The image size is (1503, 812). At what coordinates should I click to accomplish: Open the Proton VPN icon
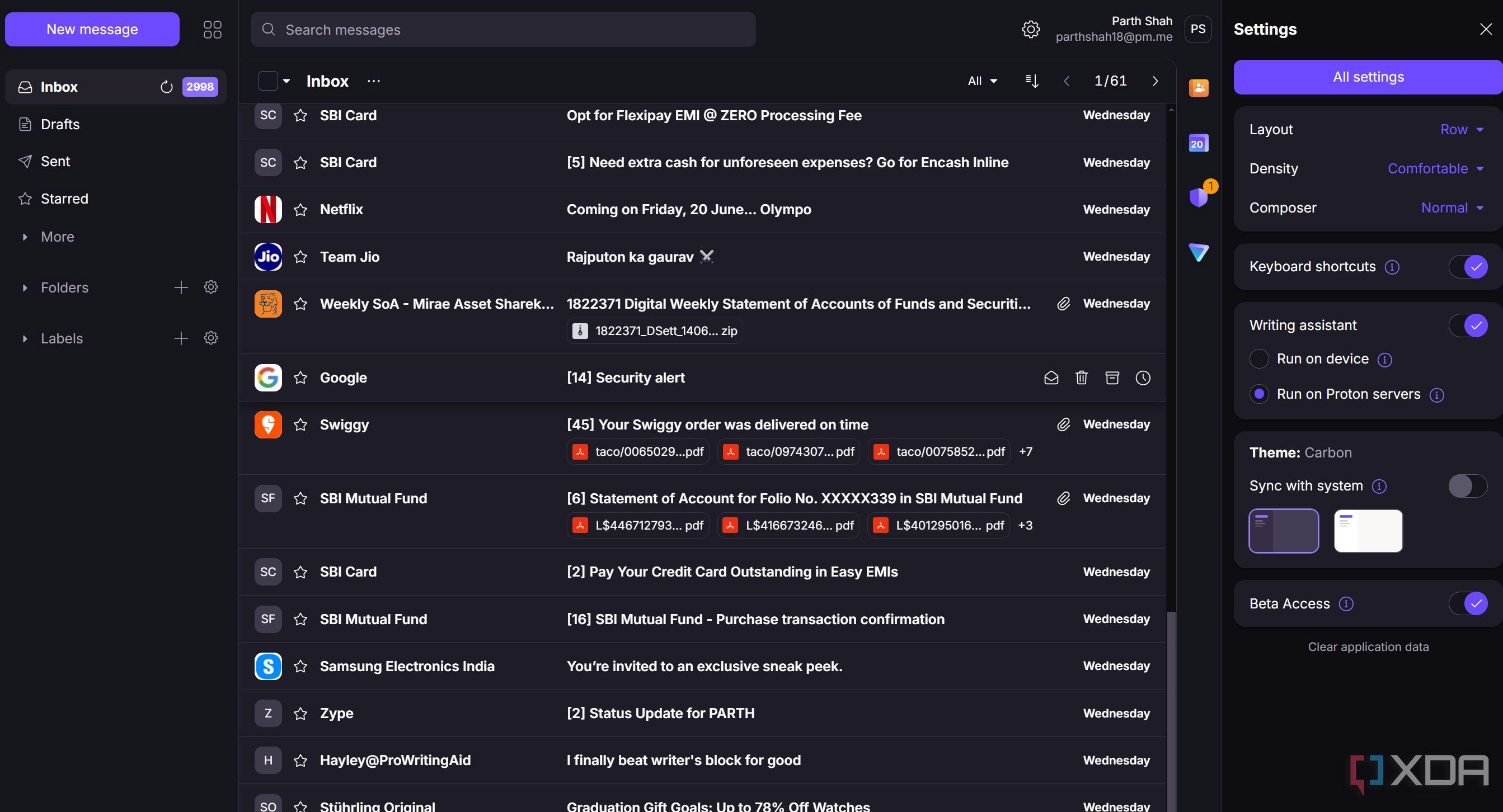tap(1199, 252)
